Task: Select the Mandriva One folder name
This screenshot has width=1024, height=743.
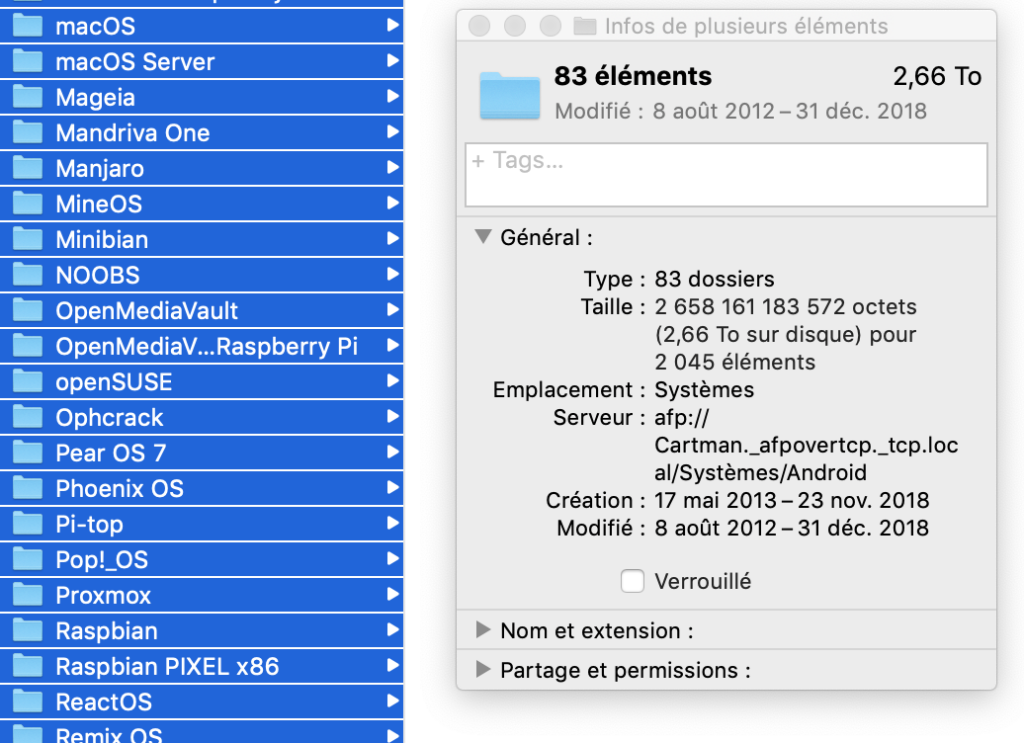Action: 133,133
